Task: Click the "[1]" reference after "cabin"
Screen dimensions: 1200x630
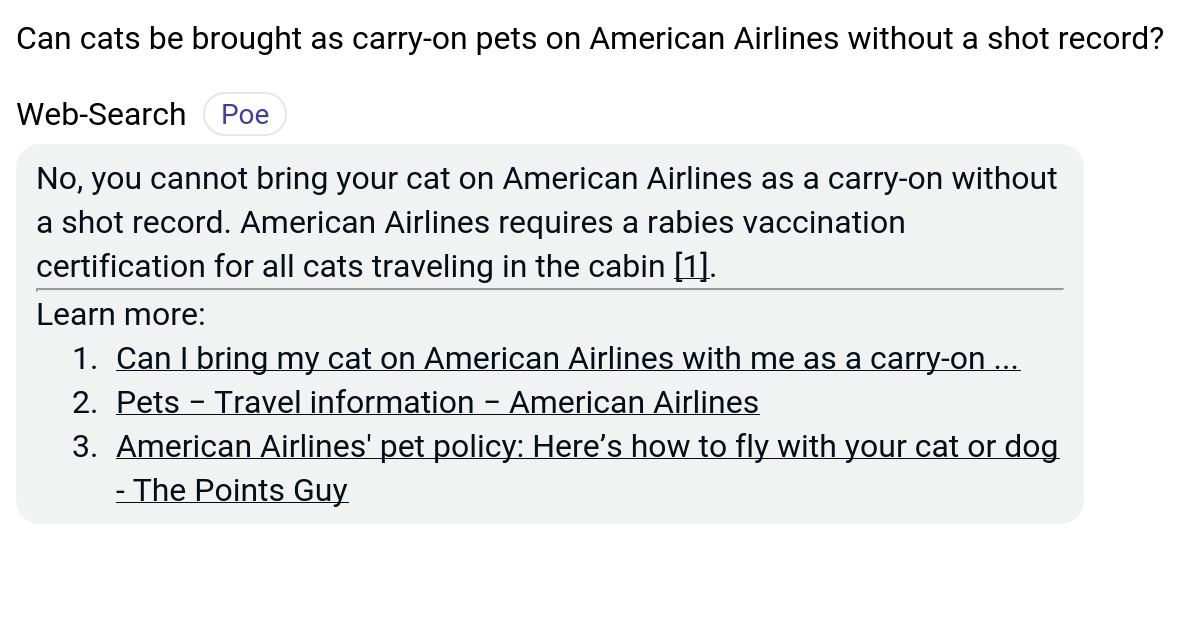Action: point(692,266)
